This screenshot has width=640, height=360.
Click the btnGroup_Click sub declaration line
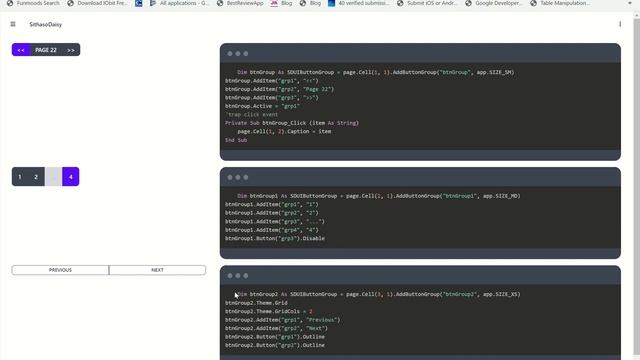click(x=292, y=123)
